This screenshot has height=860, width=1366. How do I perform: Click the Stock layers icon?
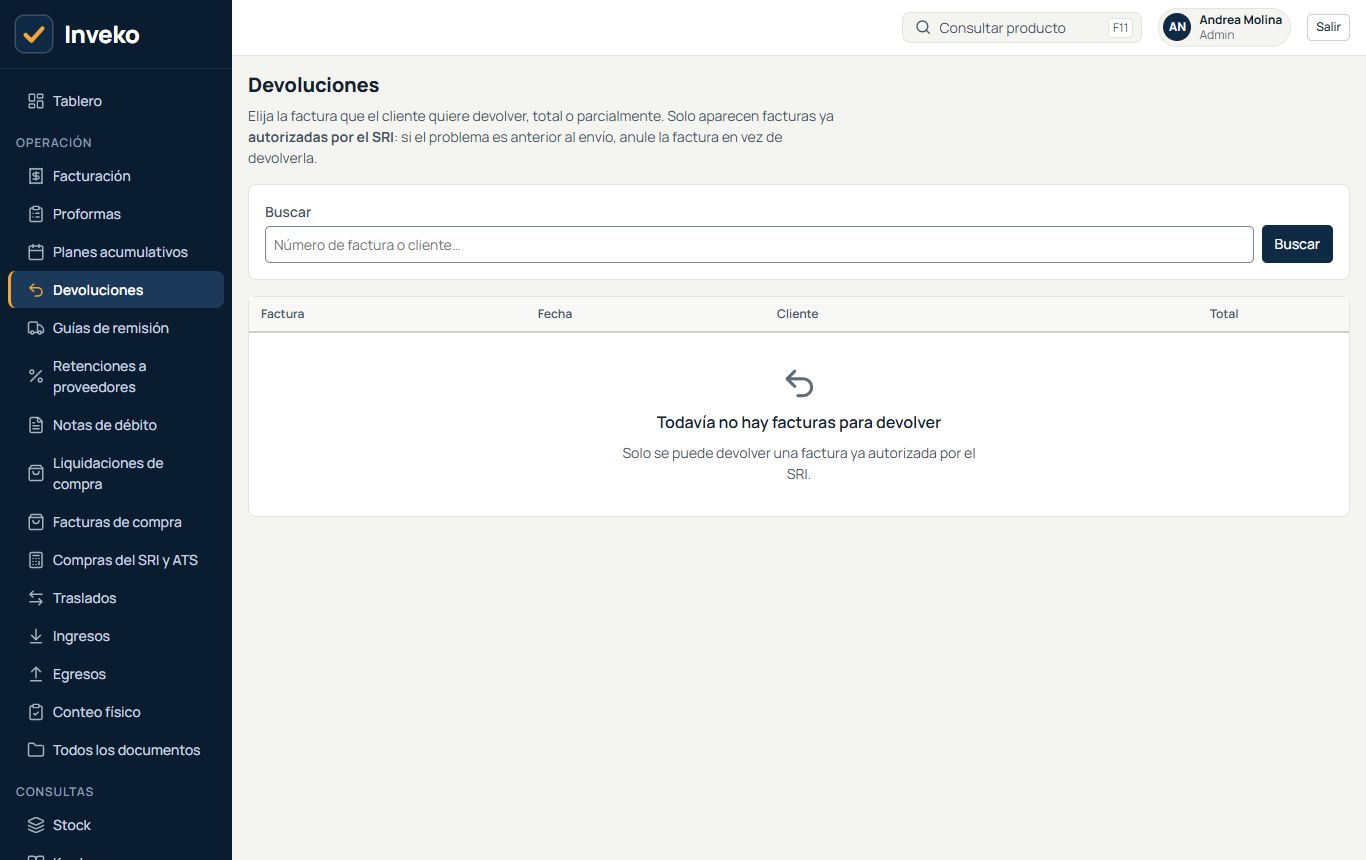click(x=36, y=825)
